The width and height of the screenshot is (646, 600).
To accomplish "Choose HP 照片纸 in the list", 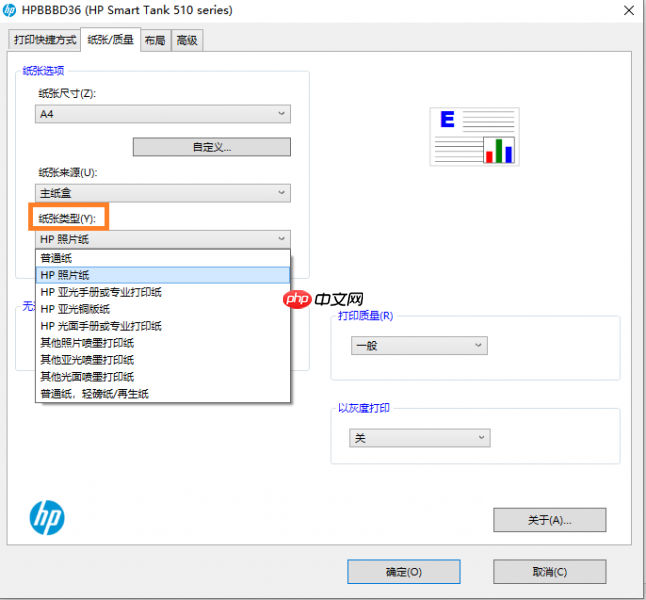I will tap(163, 275).
